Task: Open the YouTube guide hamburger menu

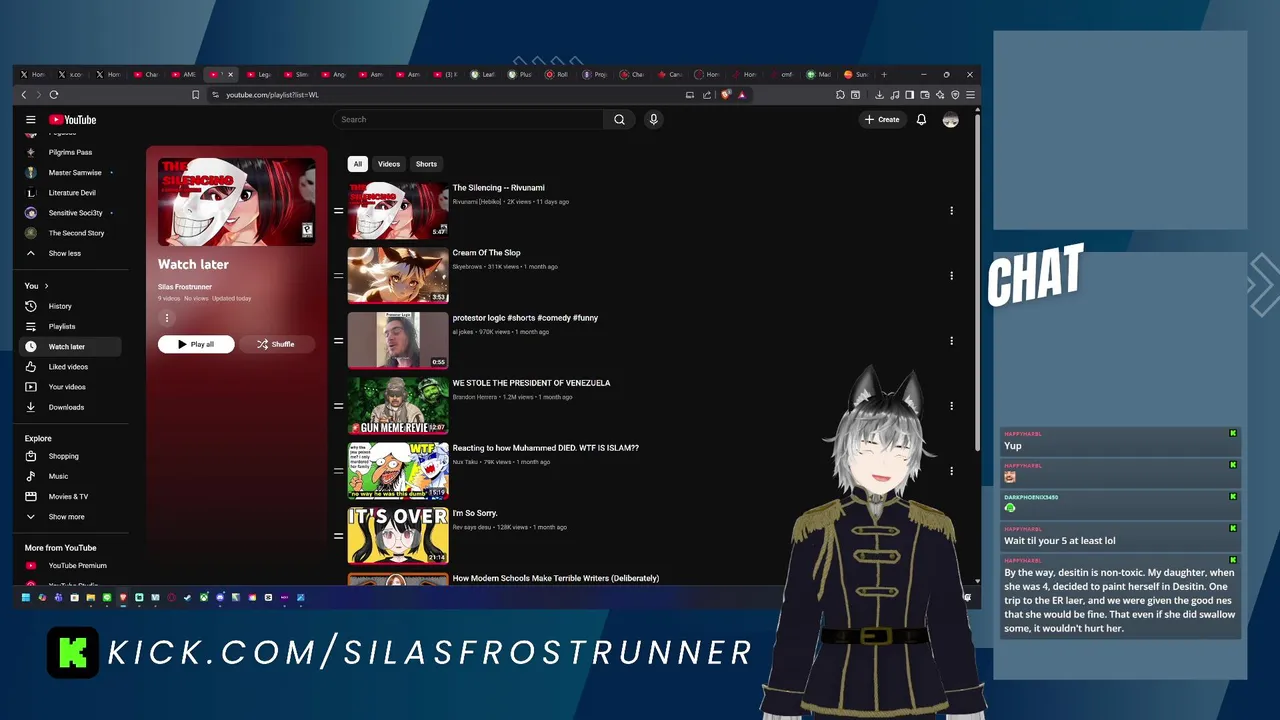Action: tap(31, 119)
